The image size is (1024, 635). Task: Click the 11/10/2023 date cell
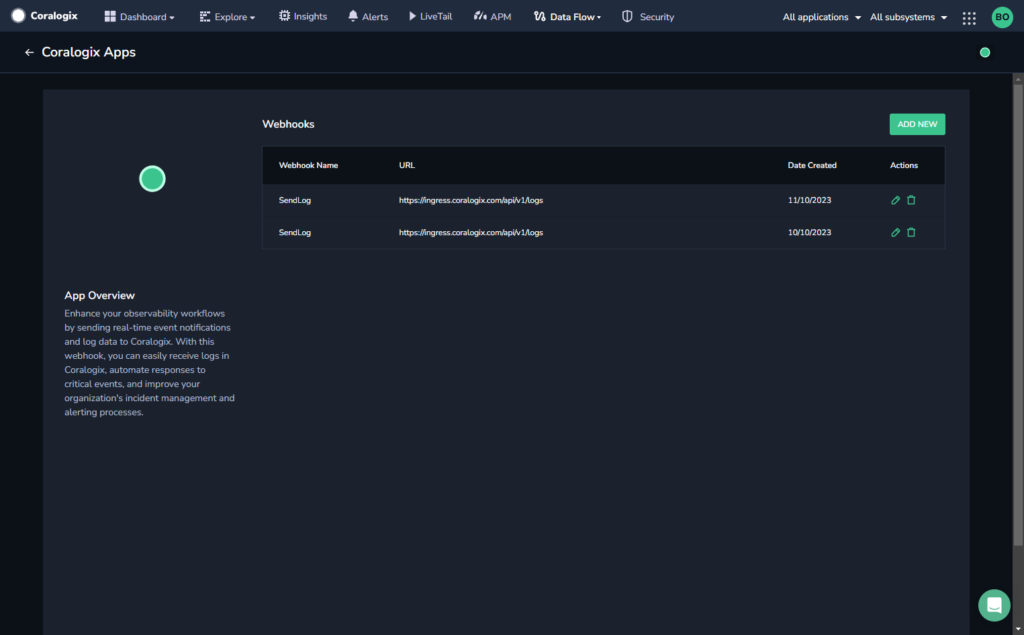pyautogui.click(x=809, y=200)
